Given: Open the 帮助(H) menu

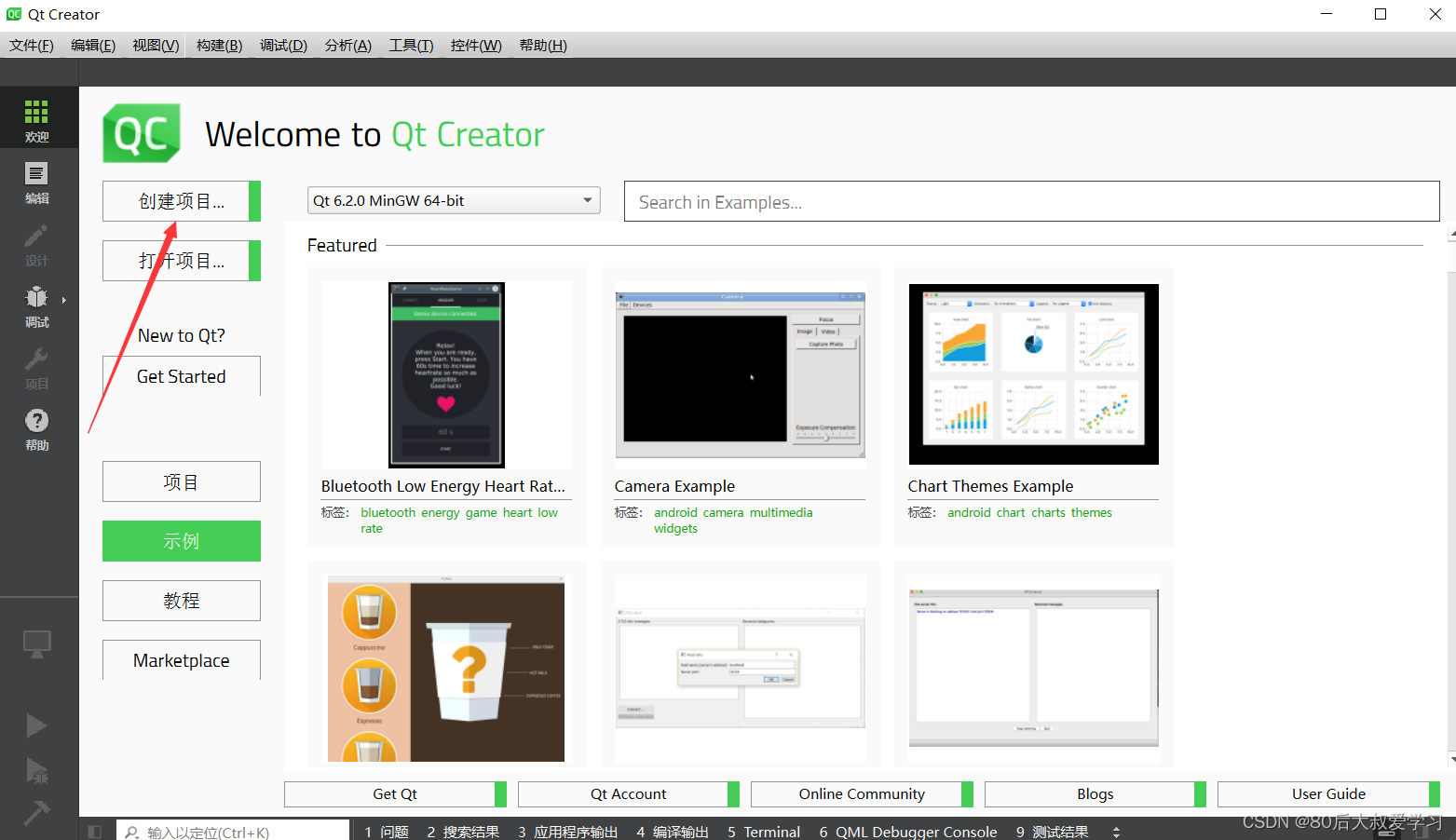Looking at the screenshot, I should (543, 46).
